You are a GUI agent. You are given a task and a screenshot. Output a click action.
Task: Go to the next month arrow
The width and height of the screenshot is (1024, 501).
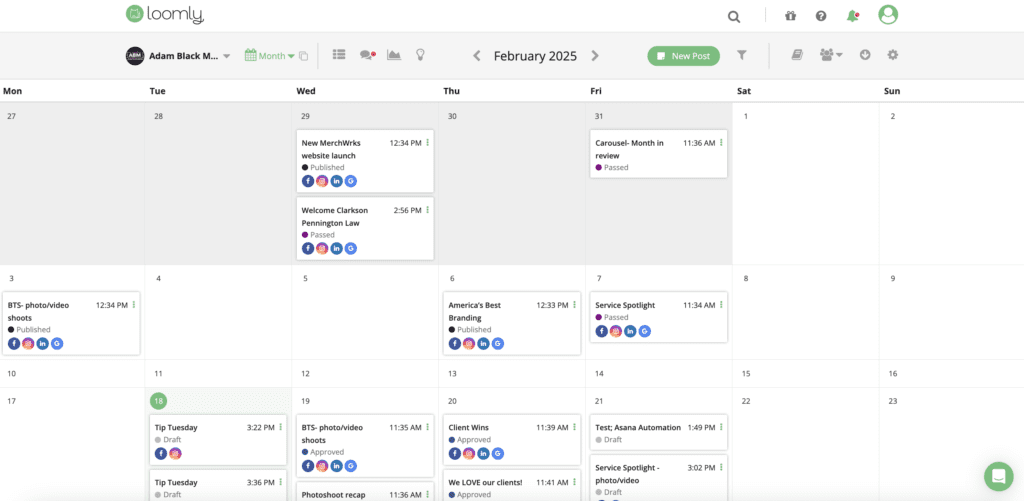(x=595, y=56)
